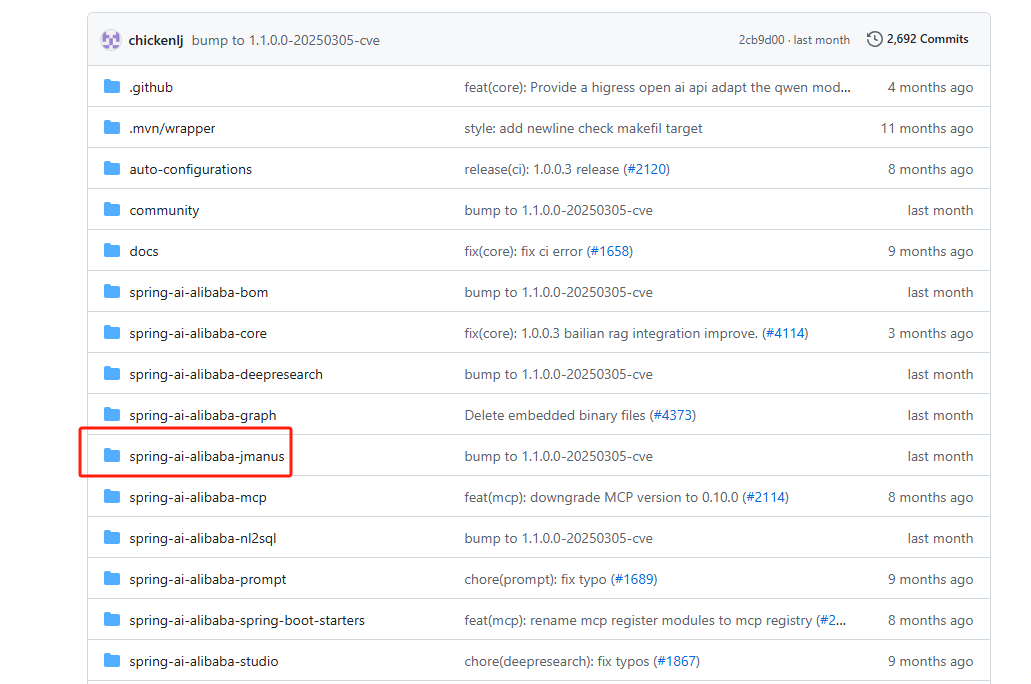The width and height of the screenshot is (1031, 684).
Task: Click the chickenlj author name
Action: (156, 40)
